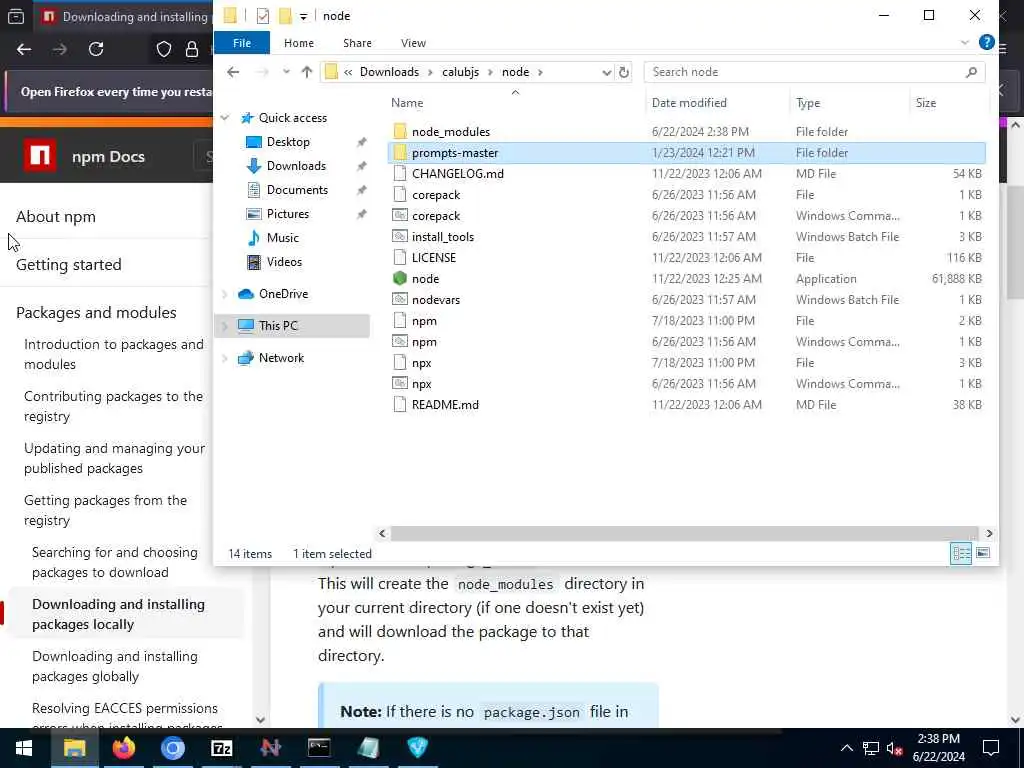Open the address bar history dropdown
The height and width of the screenshot is (768, 1024).
(x=606, y=72)
